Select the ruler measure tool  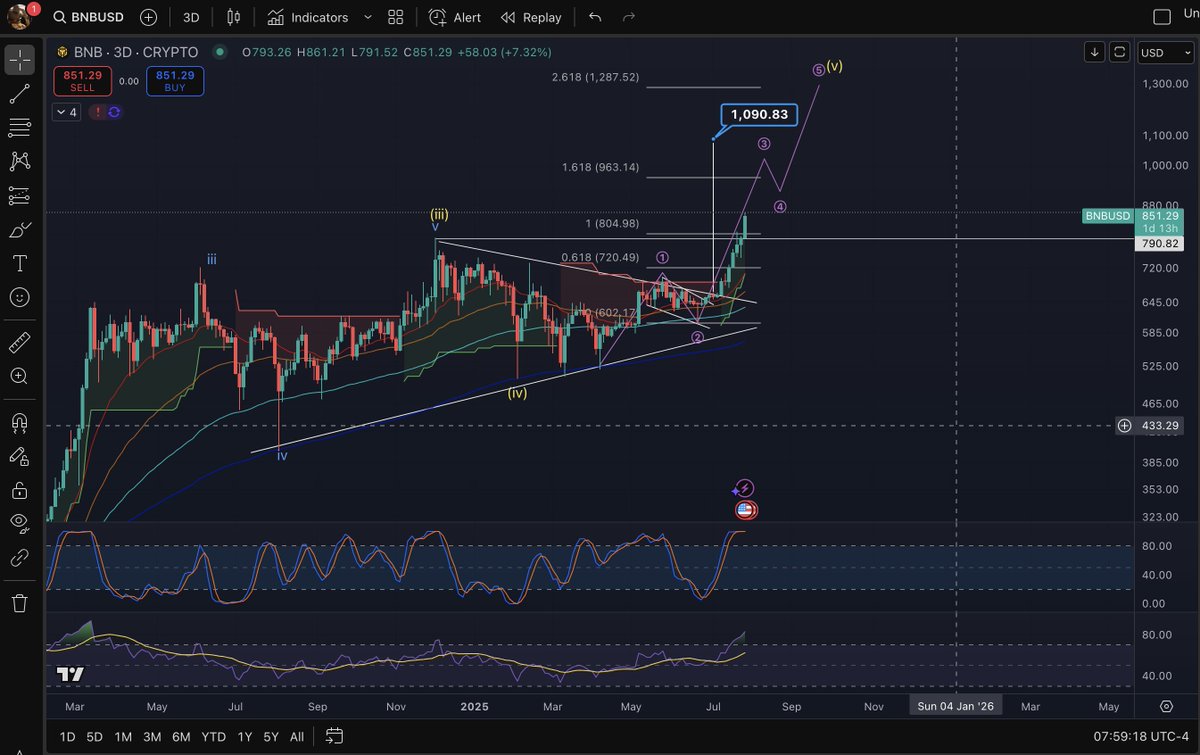[x=19, y=343]
